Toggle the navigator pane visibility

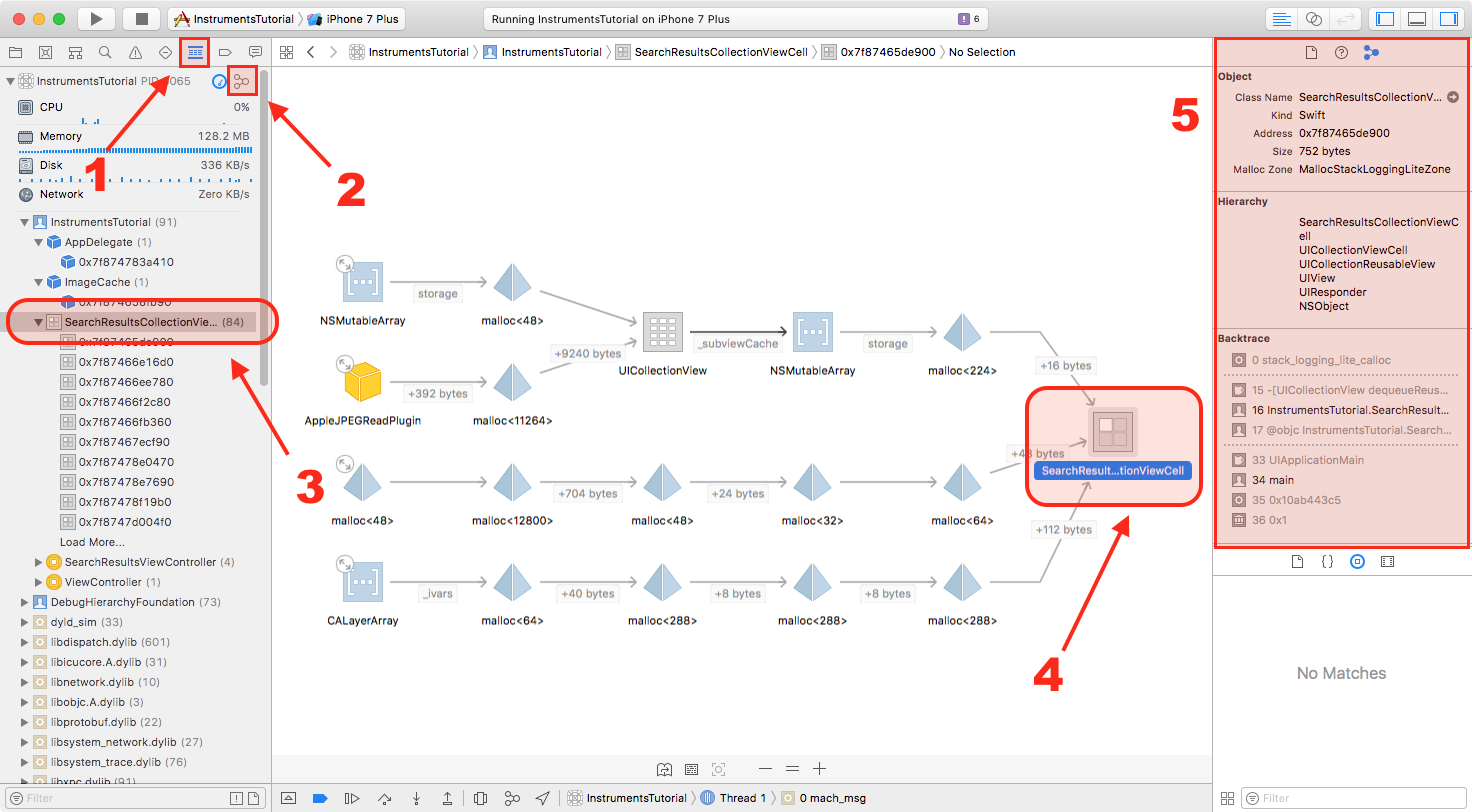(1385, 19)
